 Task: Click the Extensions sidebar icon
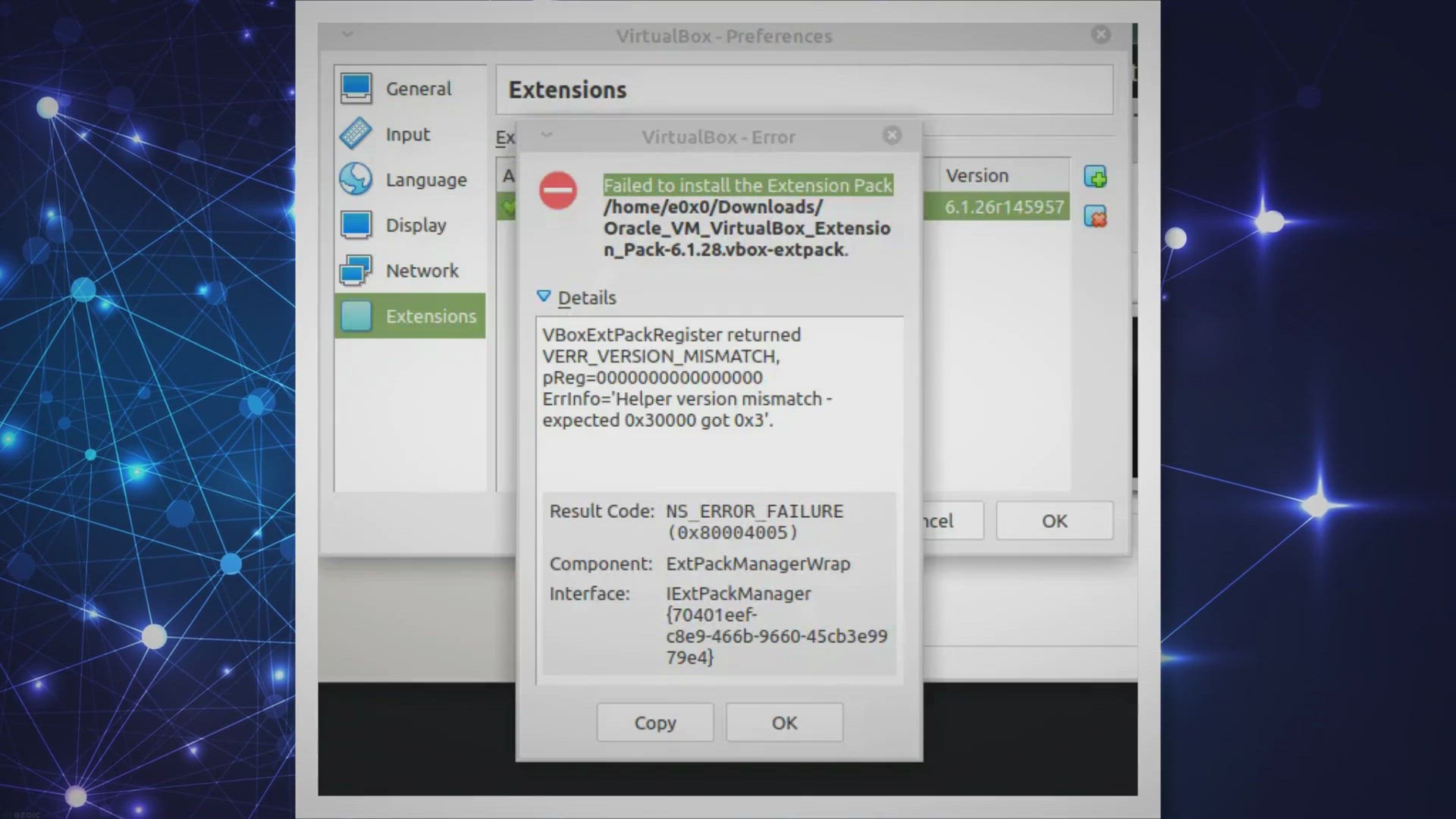(356, 315)
